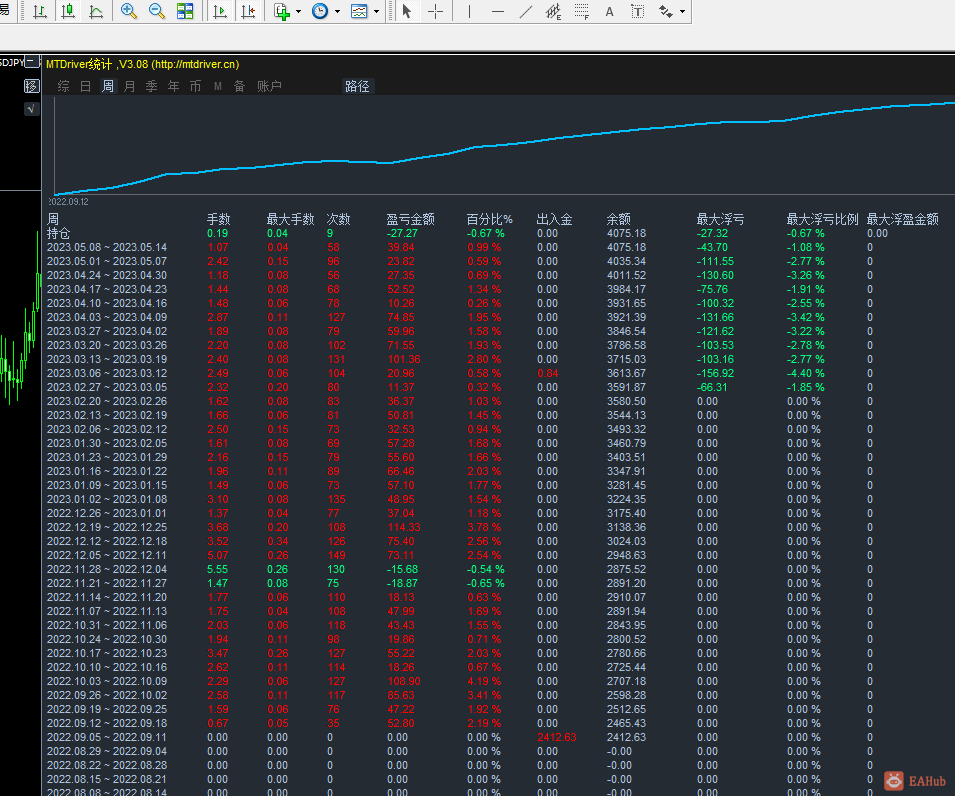This screenshot has height=796, width=955.
Task: Click the zoom out magnifier
Action: [157, 12]
